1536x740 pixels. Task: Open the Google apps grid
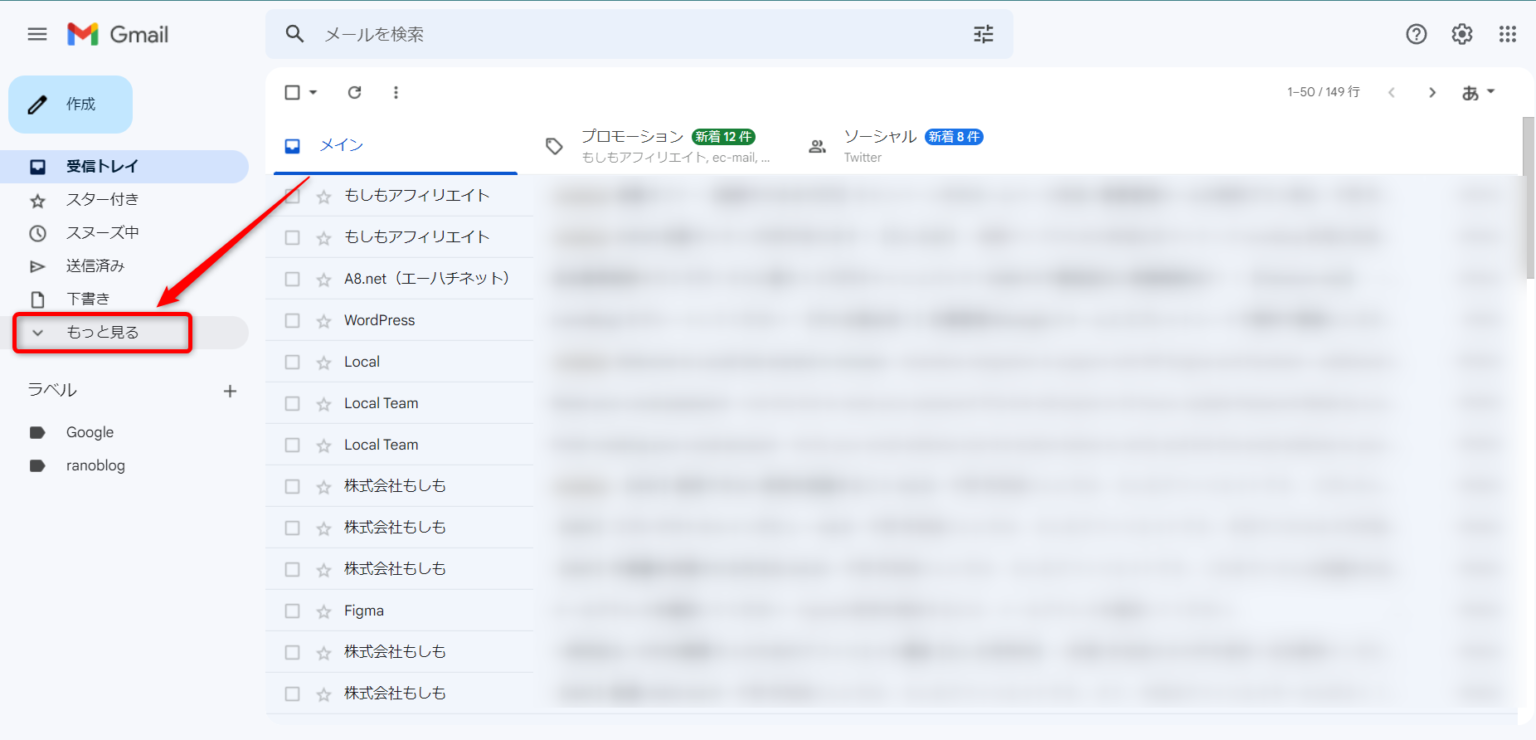tap(1507, 33)
